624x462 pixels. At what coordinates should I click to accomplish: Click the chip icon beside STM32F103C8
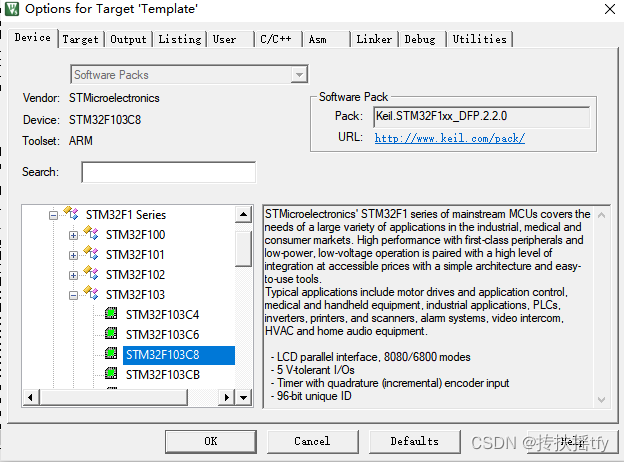(x=111, y=354)
